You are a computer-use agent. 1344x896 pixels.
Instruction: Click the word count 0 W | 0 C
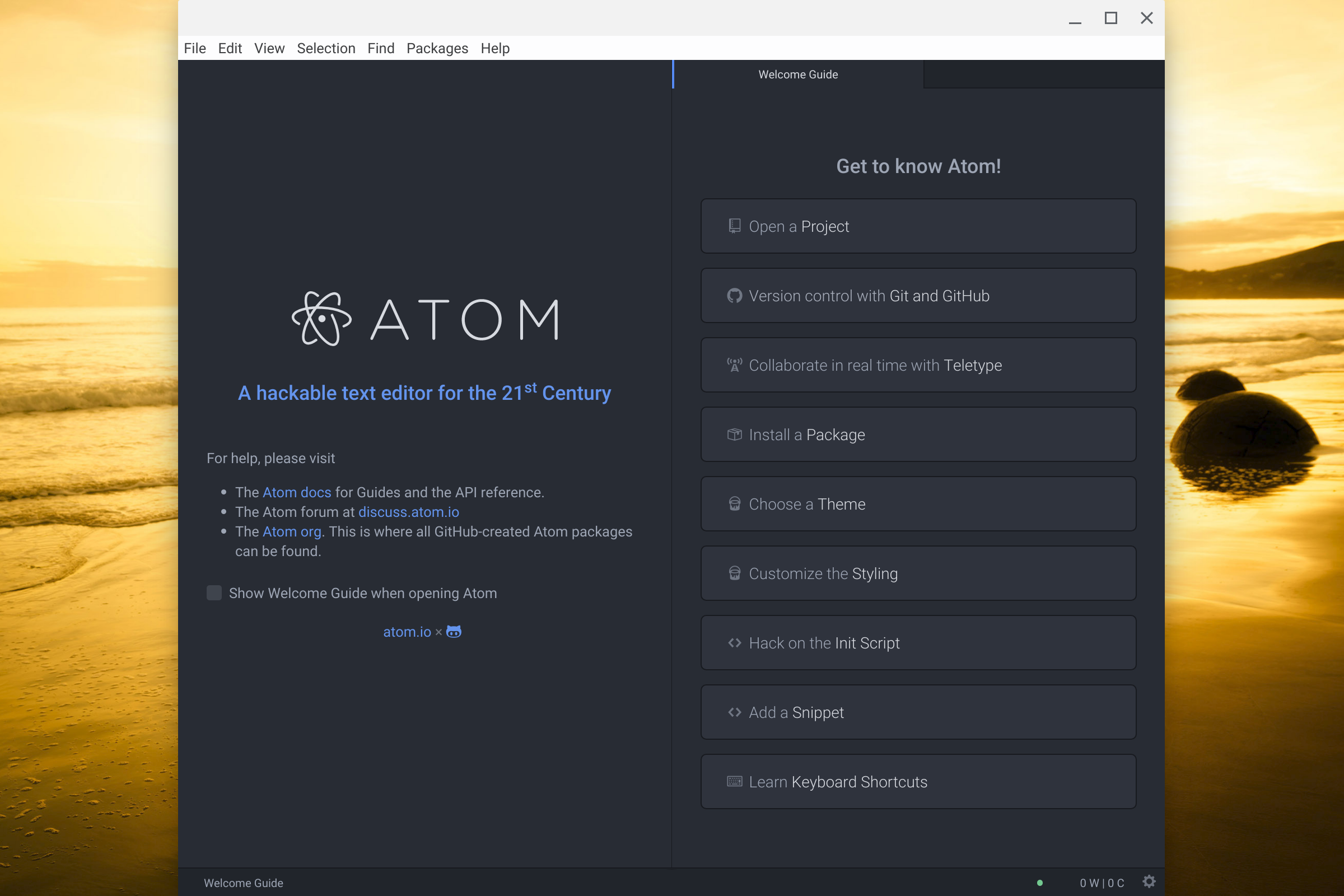pyautogui.click(x=1102, y=883)
